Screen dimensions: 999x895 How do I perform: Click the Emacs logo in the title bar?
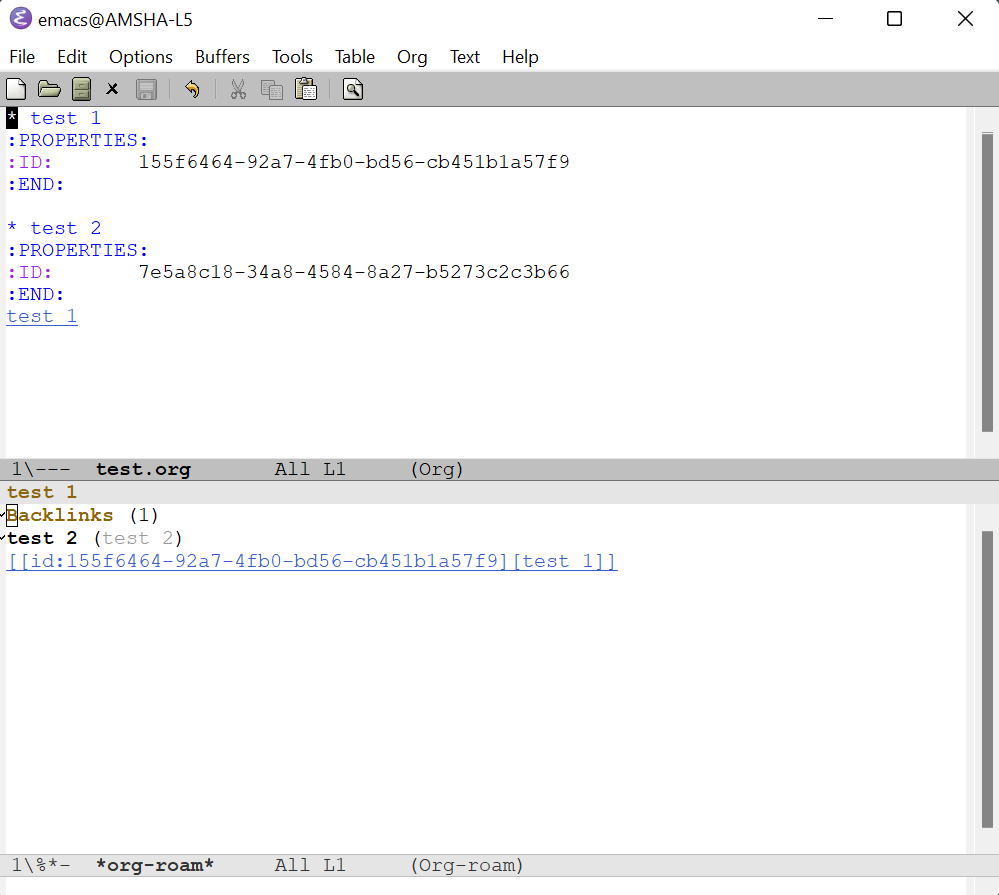[x=20, y=18]
